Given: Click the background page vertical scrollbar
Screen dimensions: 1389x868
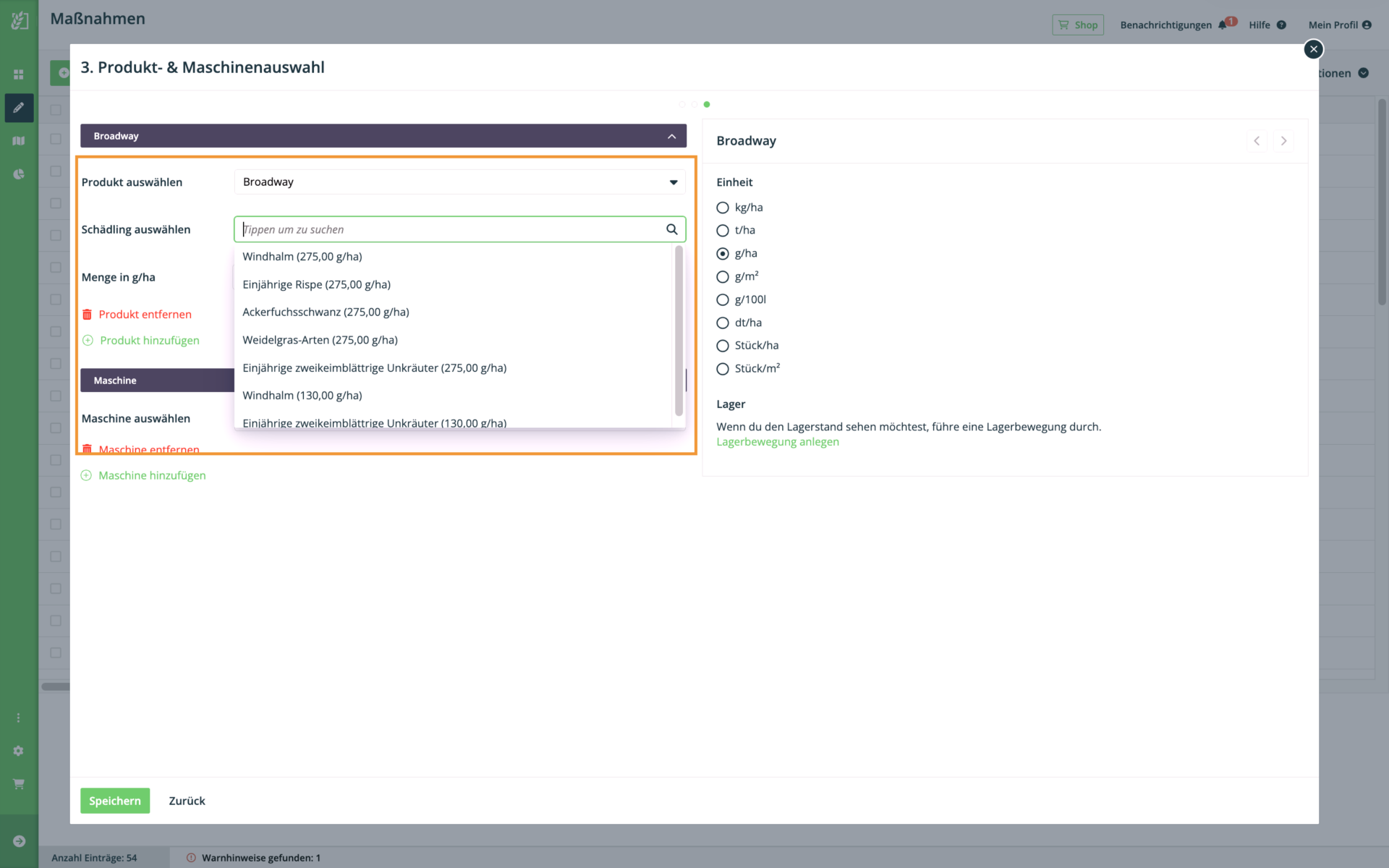Looking at the screenshot, I should (x=1382, y=203).
